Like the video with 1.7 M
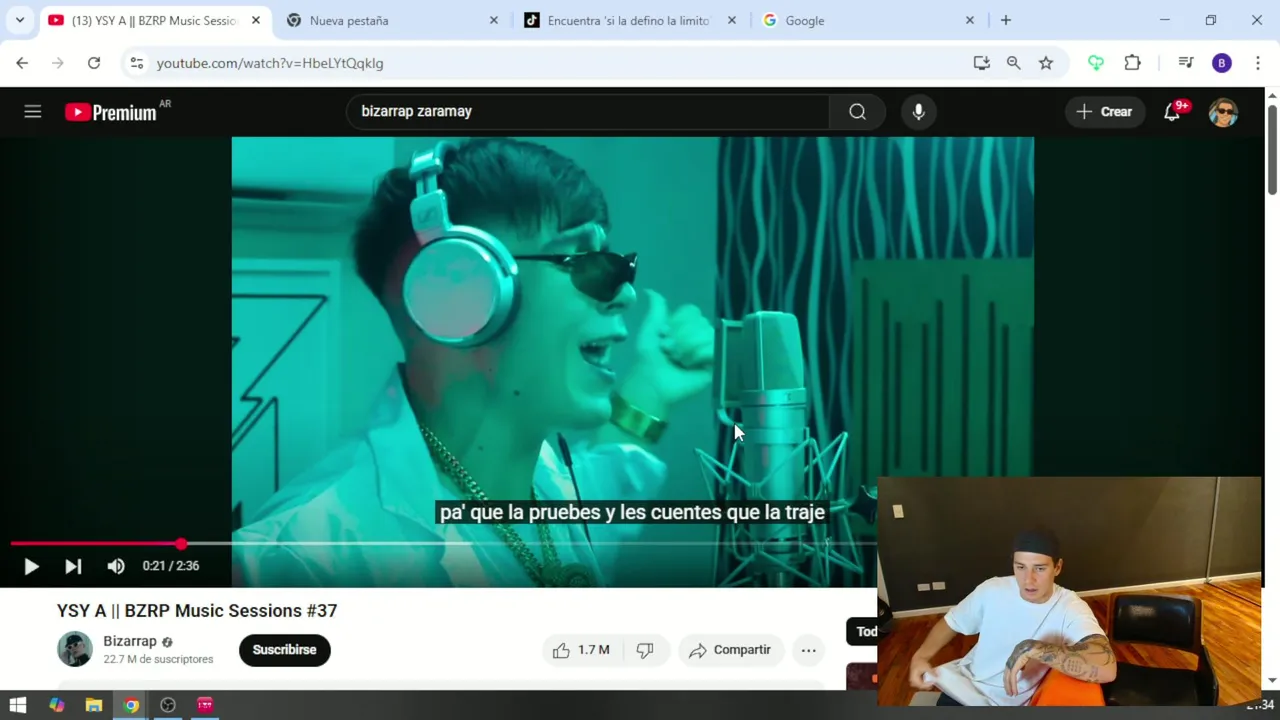1280x720 pixels. pyautogui.click(x=581, y=650)
